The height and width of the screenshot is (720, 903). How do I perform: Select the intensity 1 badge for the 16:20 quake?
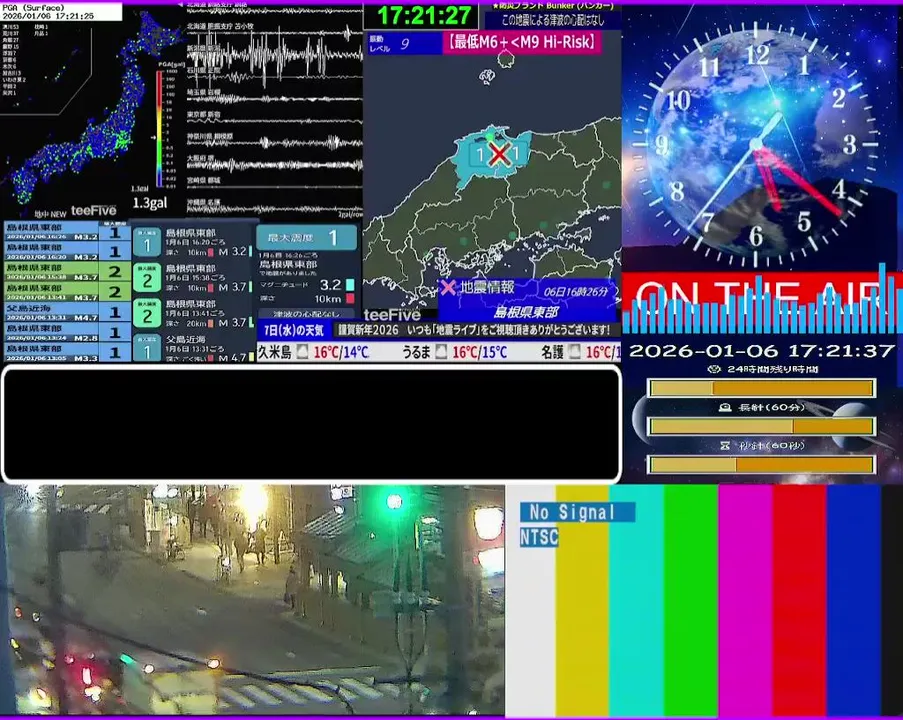pos(147,242)
